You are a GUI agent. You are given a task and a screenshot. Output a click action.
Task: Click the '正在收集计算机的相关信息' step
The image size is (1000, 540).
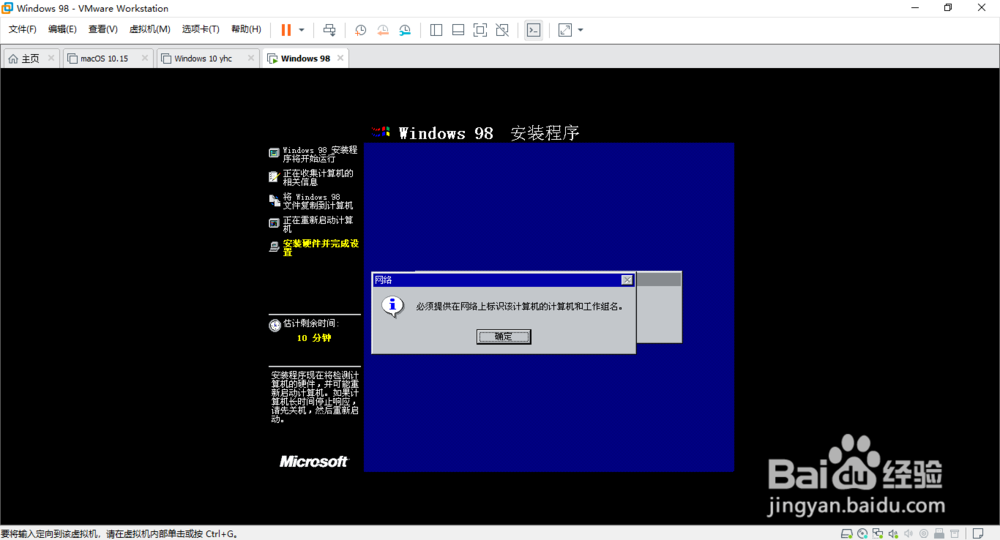(x=318, y=177)
